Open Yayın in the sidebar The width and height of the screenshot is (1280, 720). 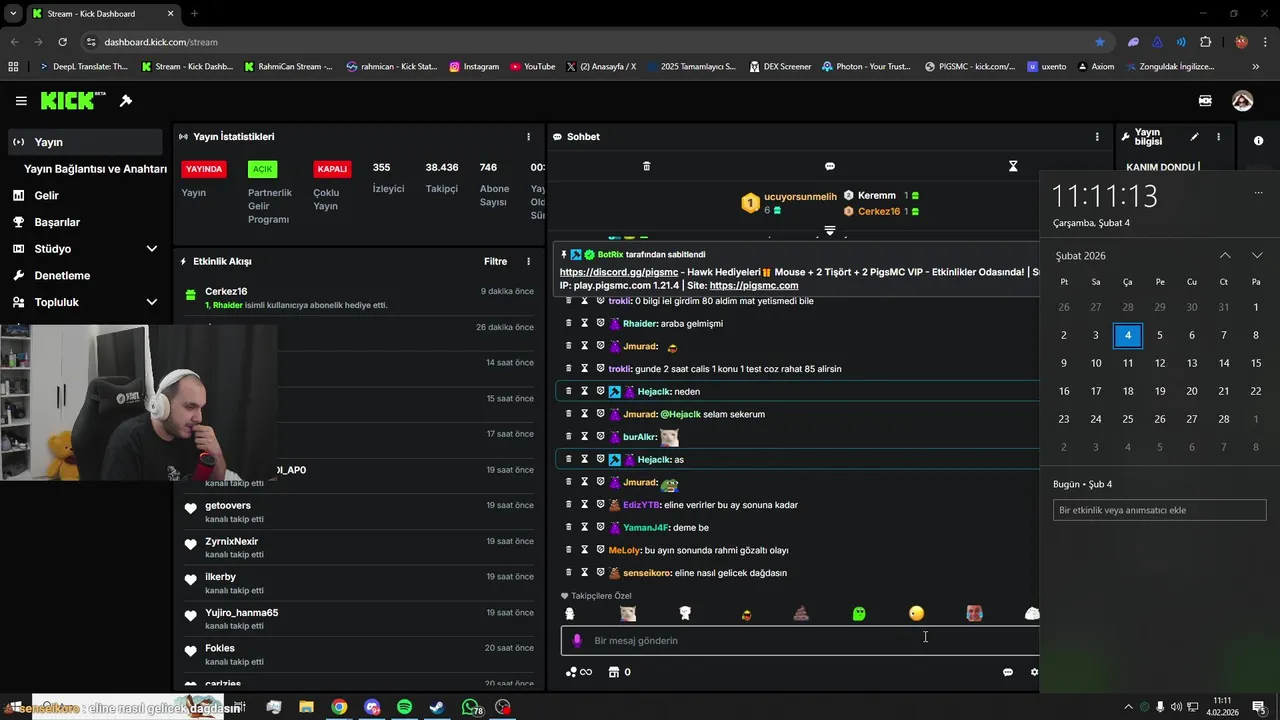[x=85, y=142]
